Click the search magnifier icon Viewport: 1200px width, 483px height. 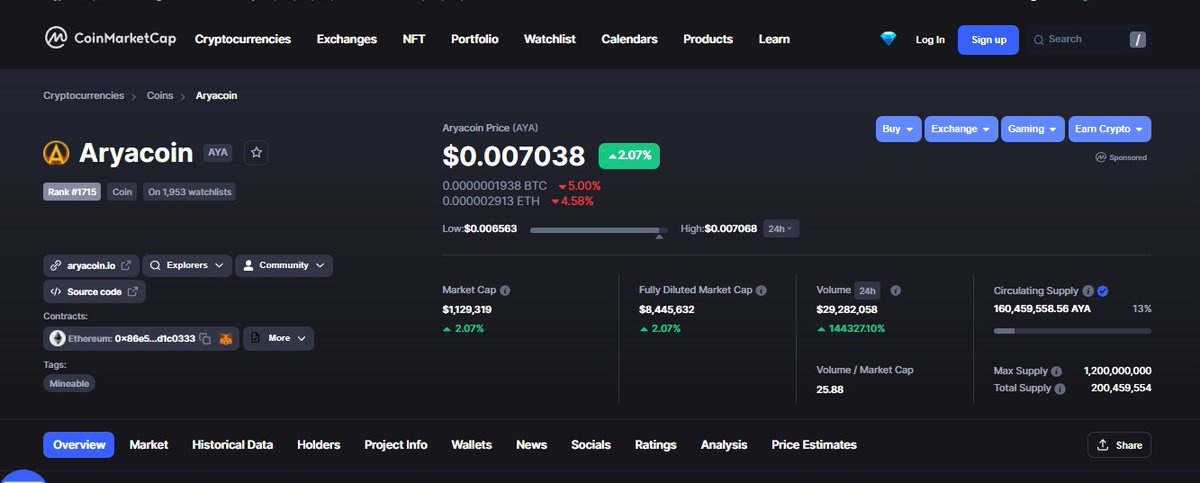[x=1038, y=40]
